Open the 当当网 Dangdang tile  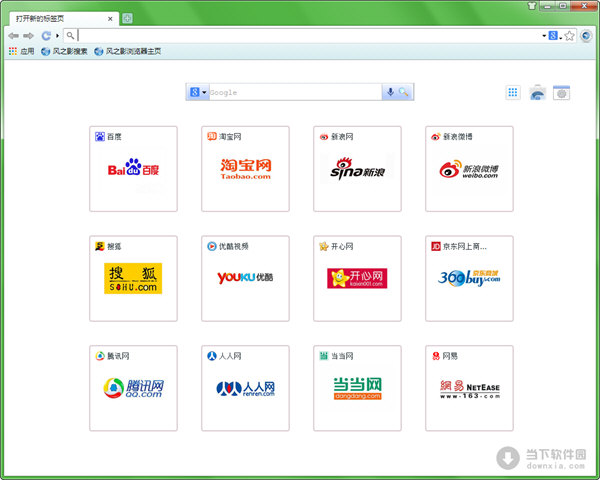(x=357, y=388)
